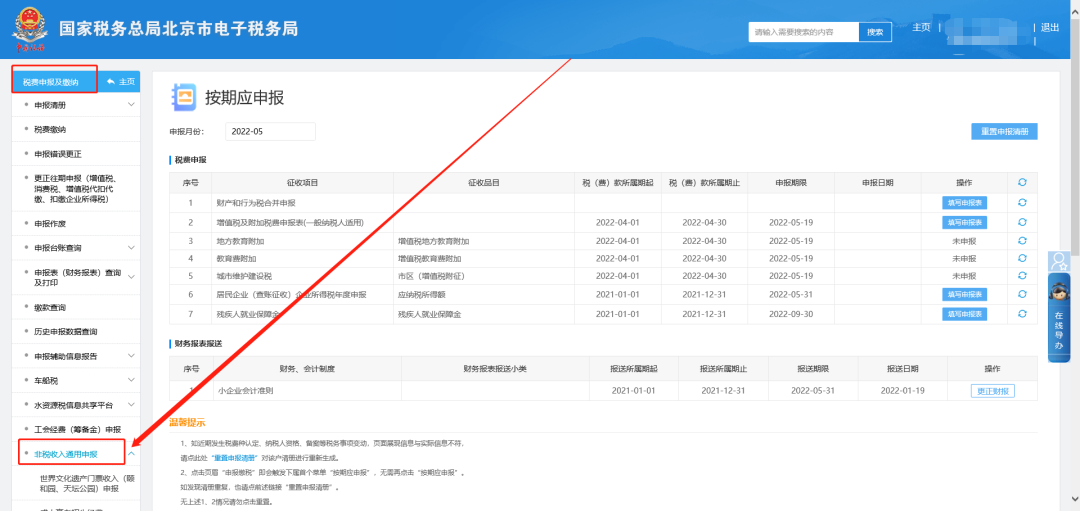
Task: Collapse the 非税收入通用申报 section
Action: [x=131, y=454]
